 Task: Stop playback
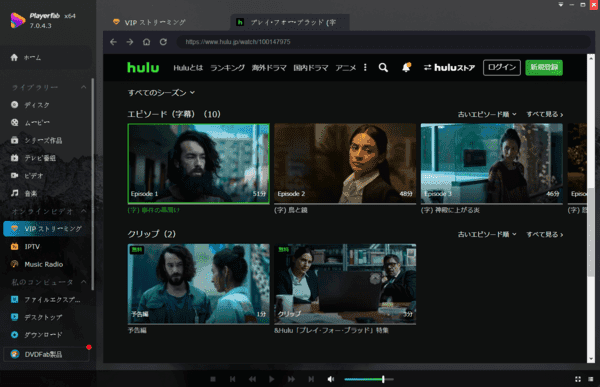click(213, 379)
